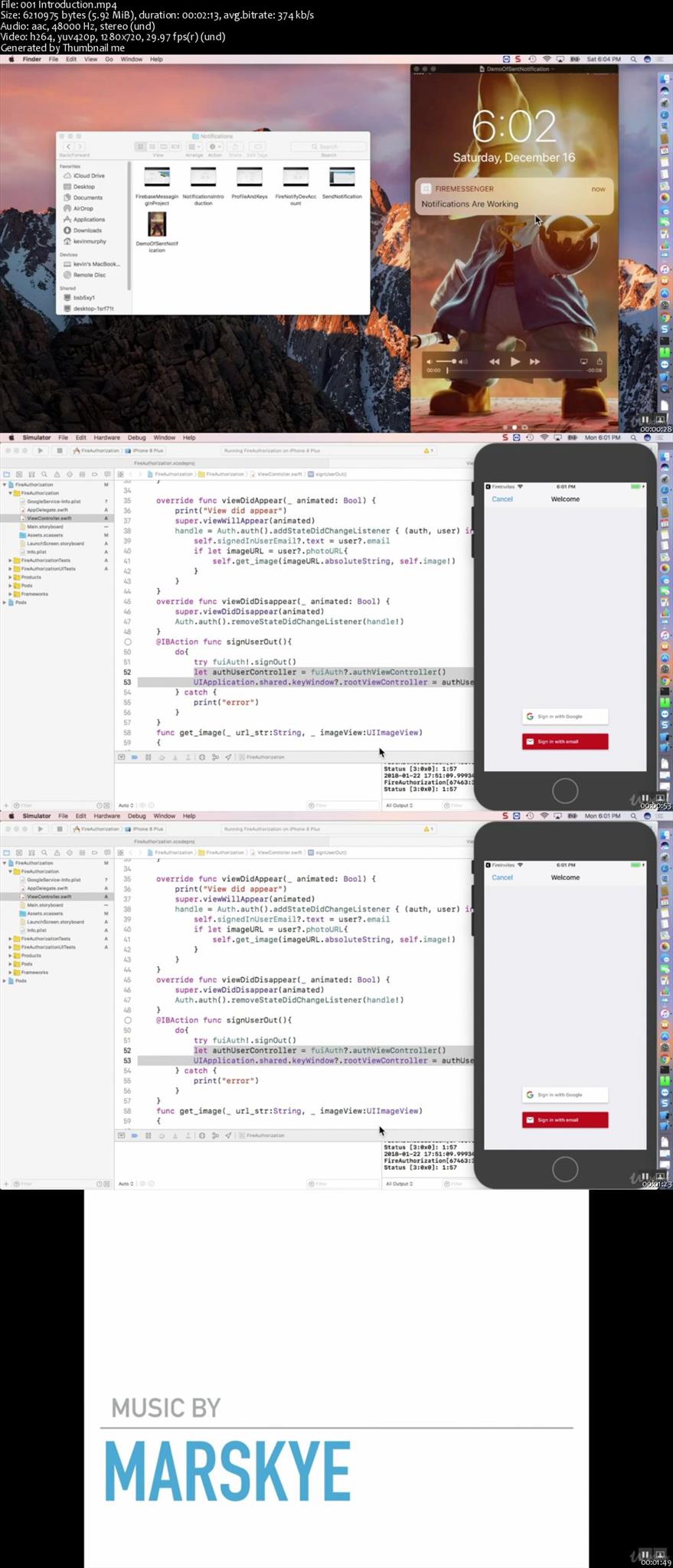Screen dimensions: 673x1568
Task: Open Simulator menu in the 00:01:23 frame
Action: point(37,816)
